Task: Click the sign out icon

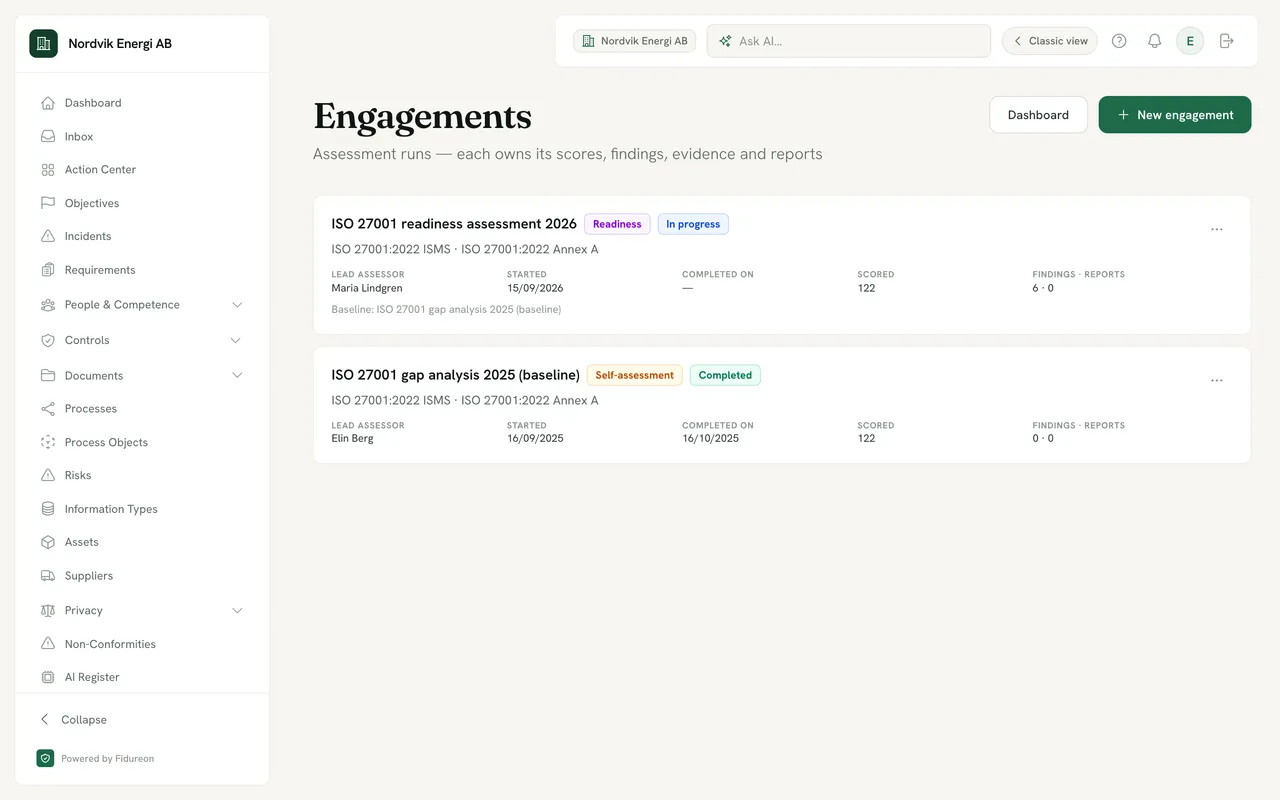Action: click(1226, 41)
